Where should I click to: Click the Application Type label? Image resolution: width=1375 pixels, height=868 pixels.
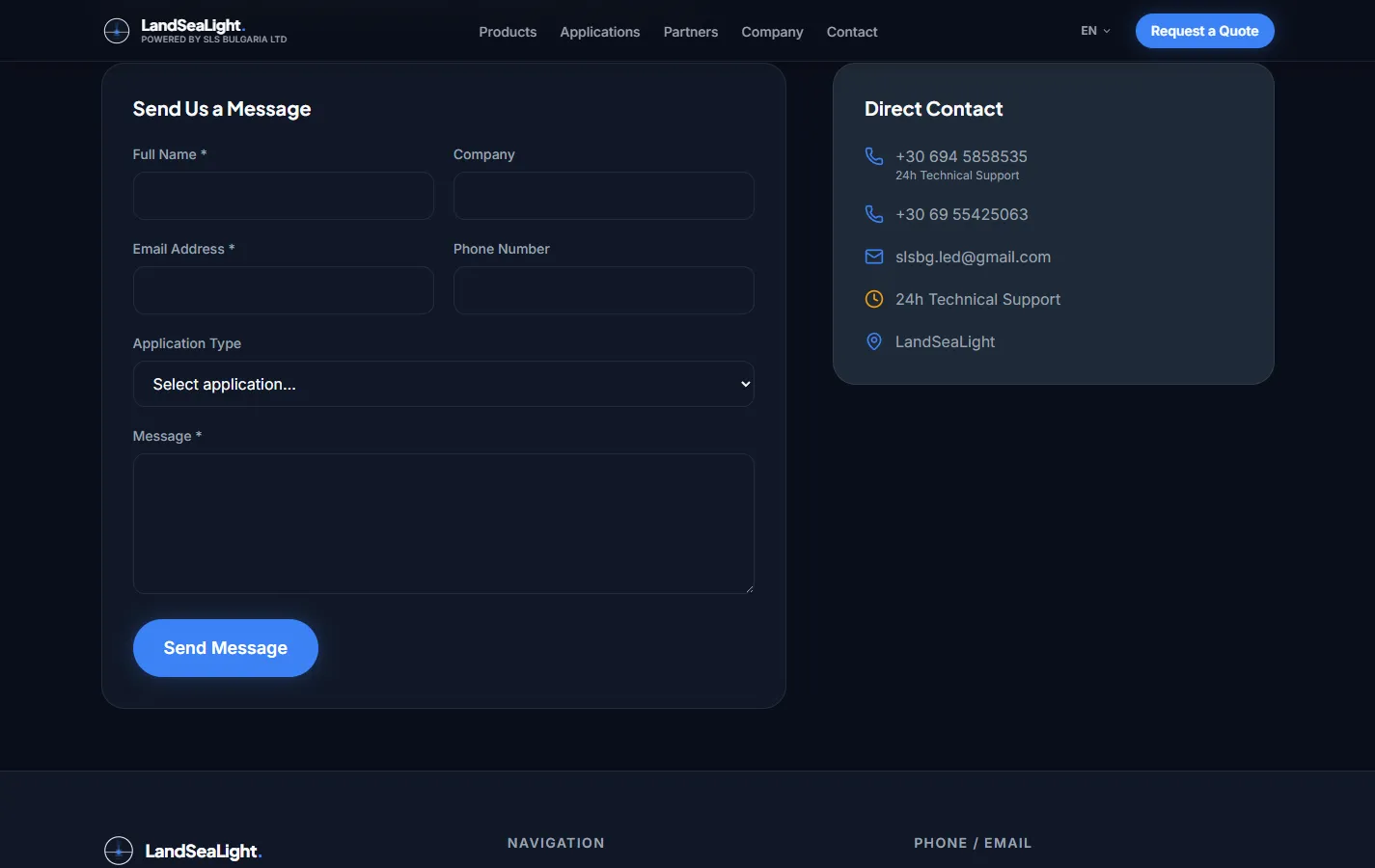tap(187, 343)
